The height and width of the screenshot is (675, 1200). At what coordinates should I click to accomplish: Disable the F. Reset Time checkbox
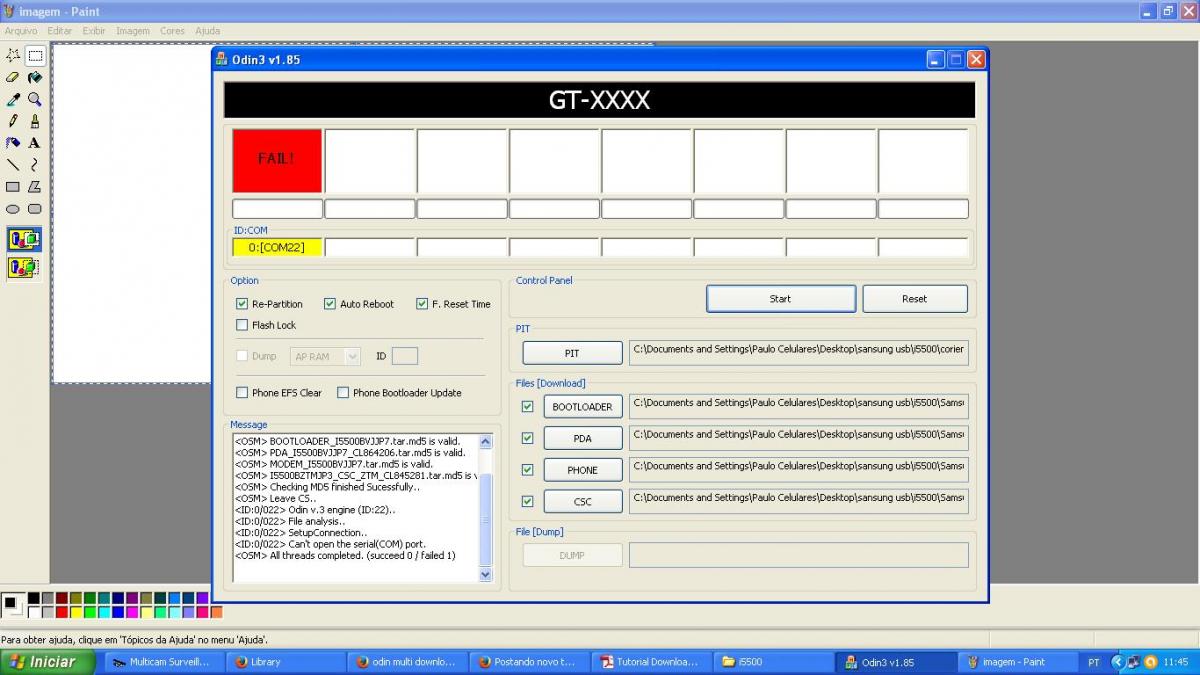click(421, 304)
